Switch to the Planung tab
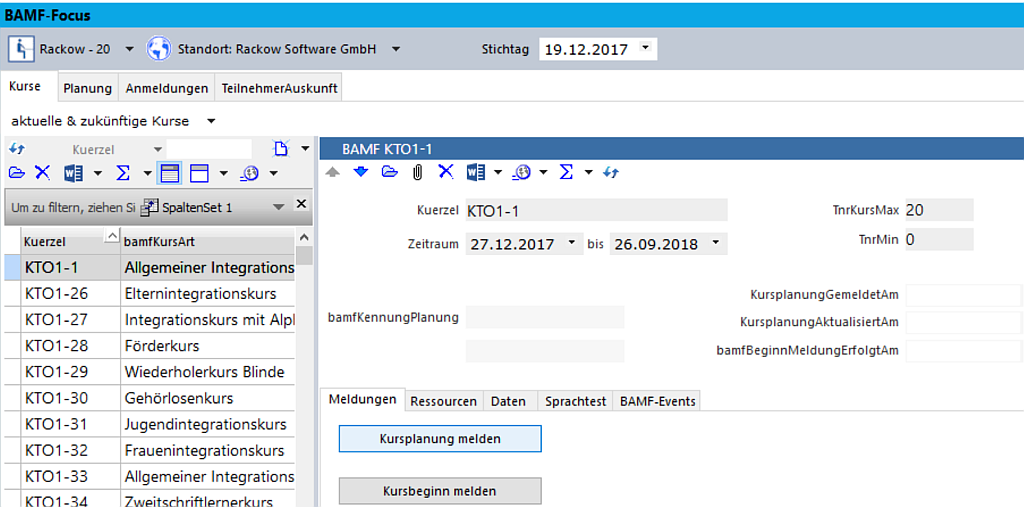 (x=88, y=88)
